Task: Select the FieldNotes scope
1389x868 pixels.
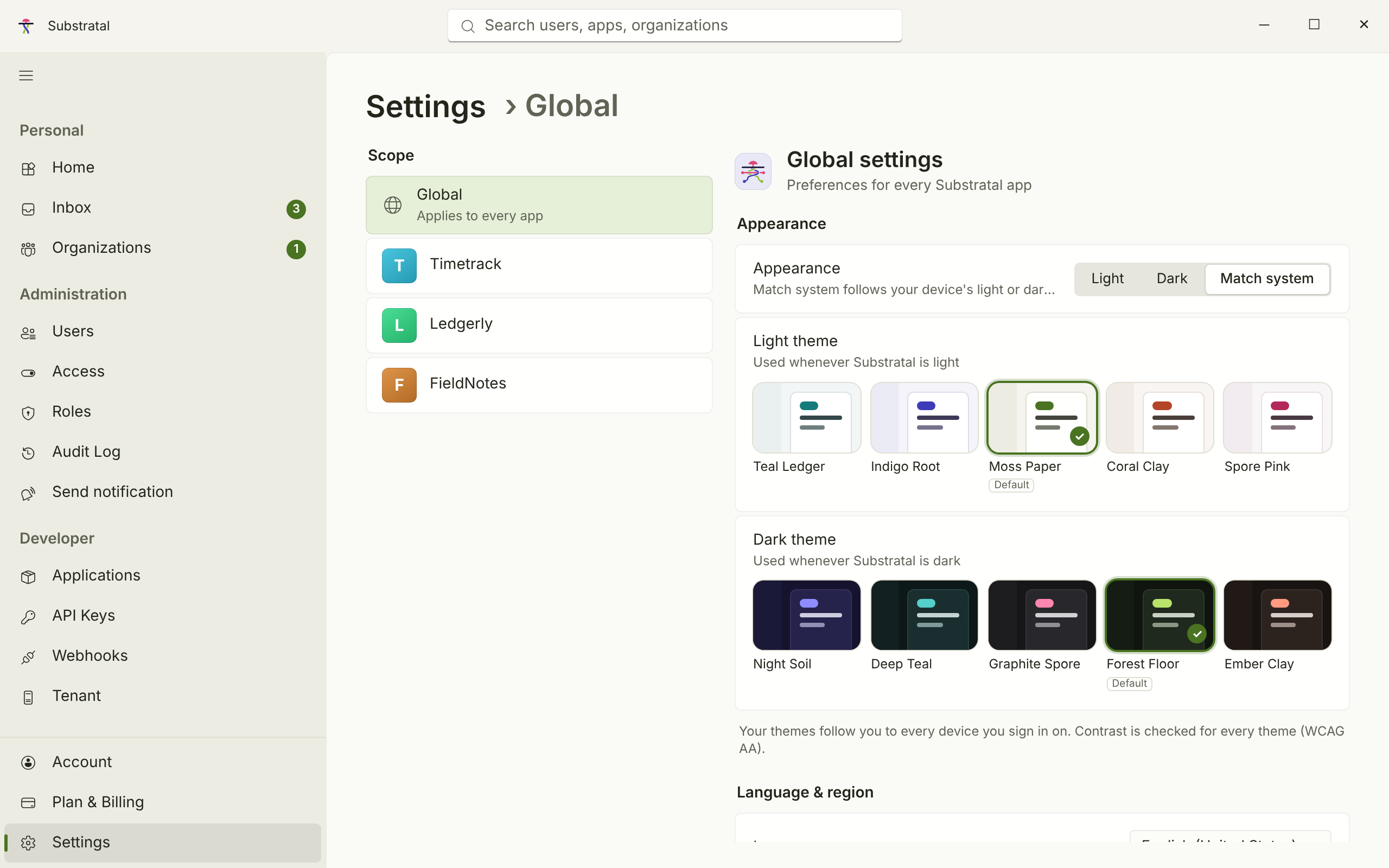Action: (539, 385)
